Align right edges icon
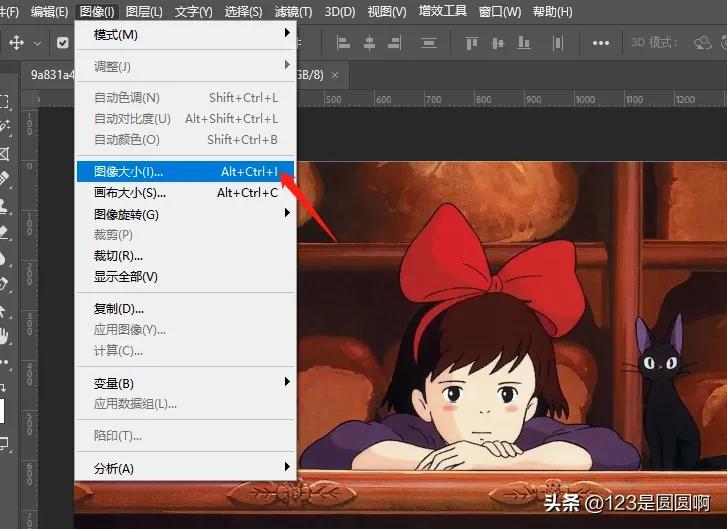The image size is (727, 529). pyautogui.click(x=395, y=43)
